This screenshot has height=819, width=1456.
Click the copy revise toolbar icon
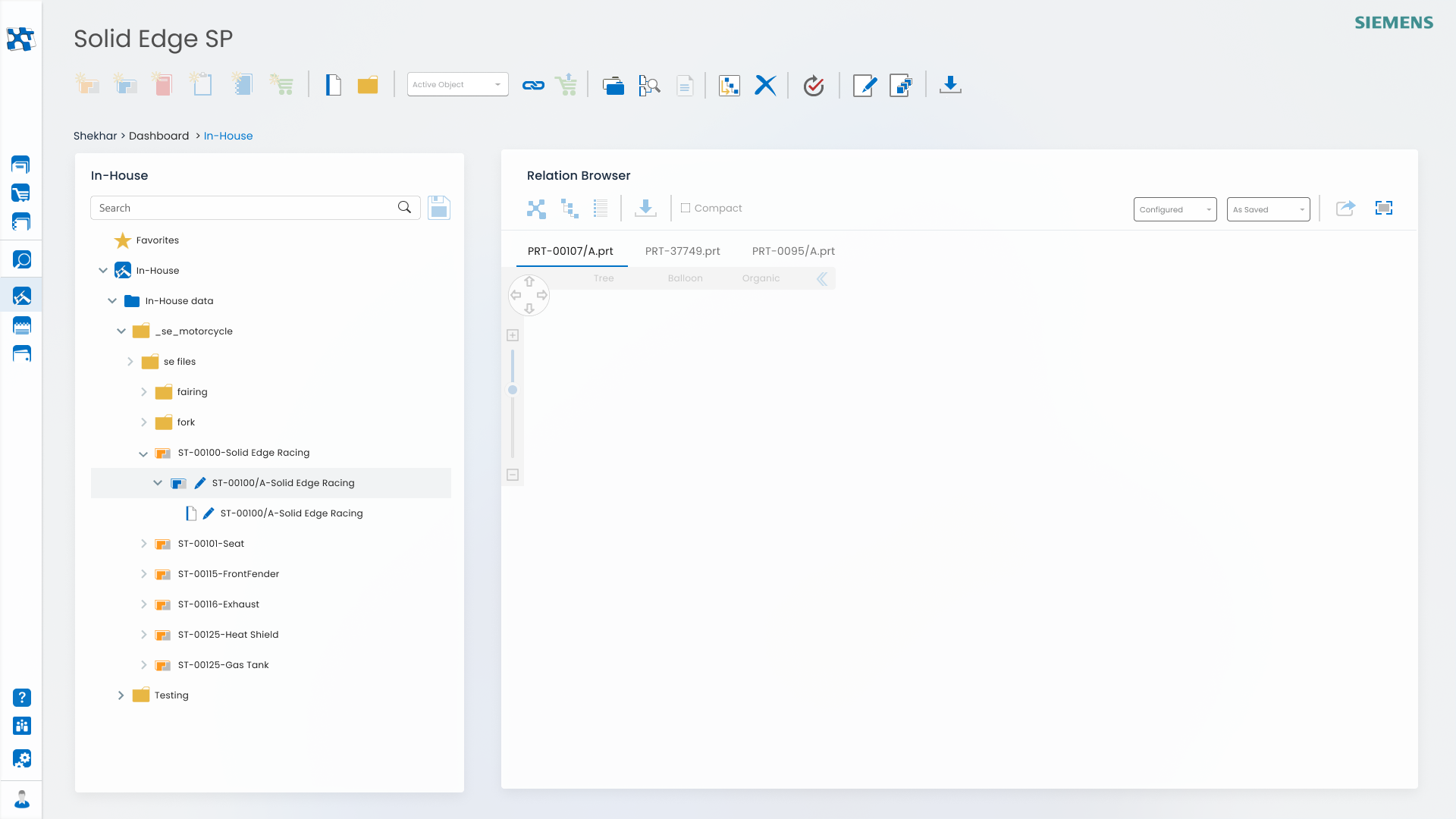pyautogui.click(x=901, y=85)
